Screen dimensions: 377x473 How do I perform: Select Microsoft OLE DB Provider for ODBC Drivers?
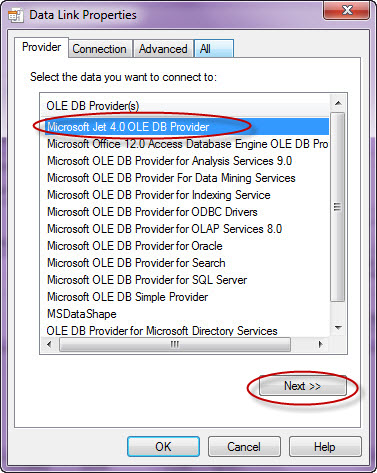152,212
